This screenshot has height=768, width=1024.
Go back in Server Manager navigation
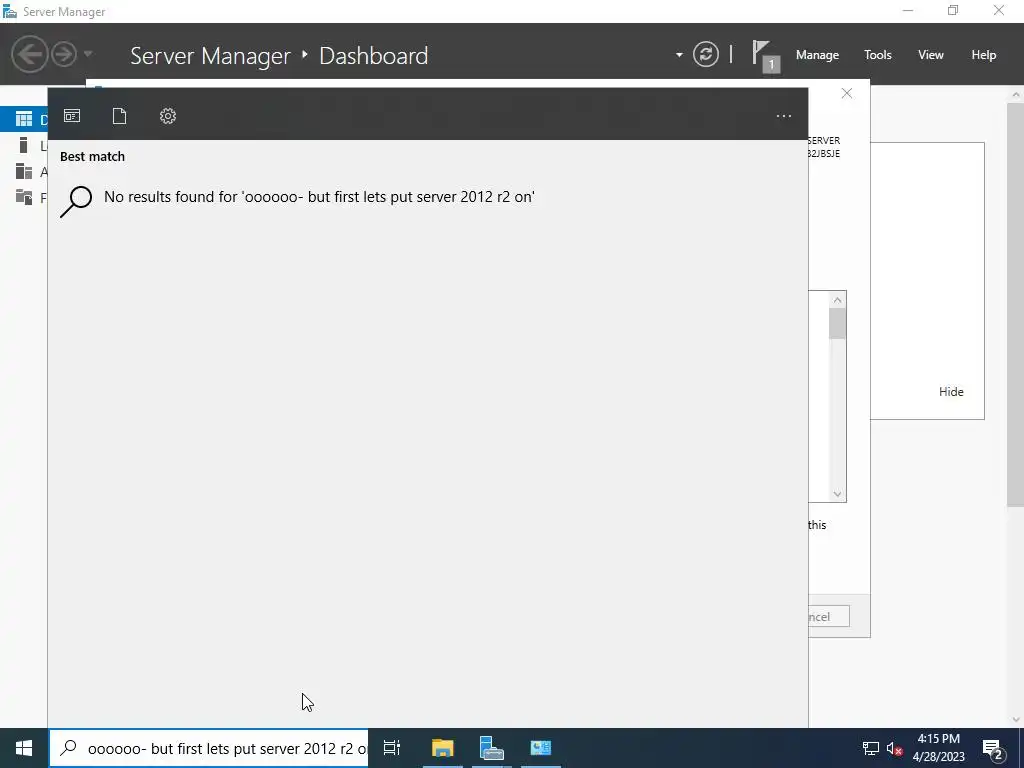[29, 54]
